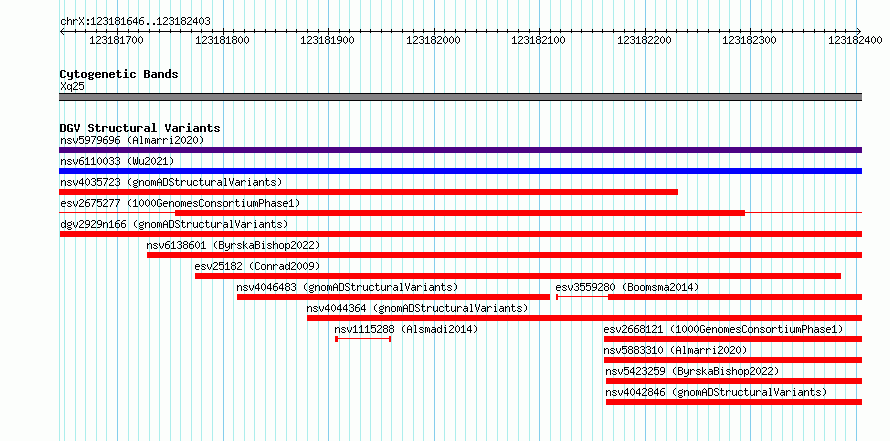This screenshot has width=890, height=441.
Task: Select the blue nsv6110033 variant bar
Action: click(x=460, y=171)
